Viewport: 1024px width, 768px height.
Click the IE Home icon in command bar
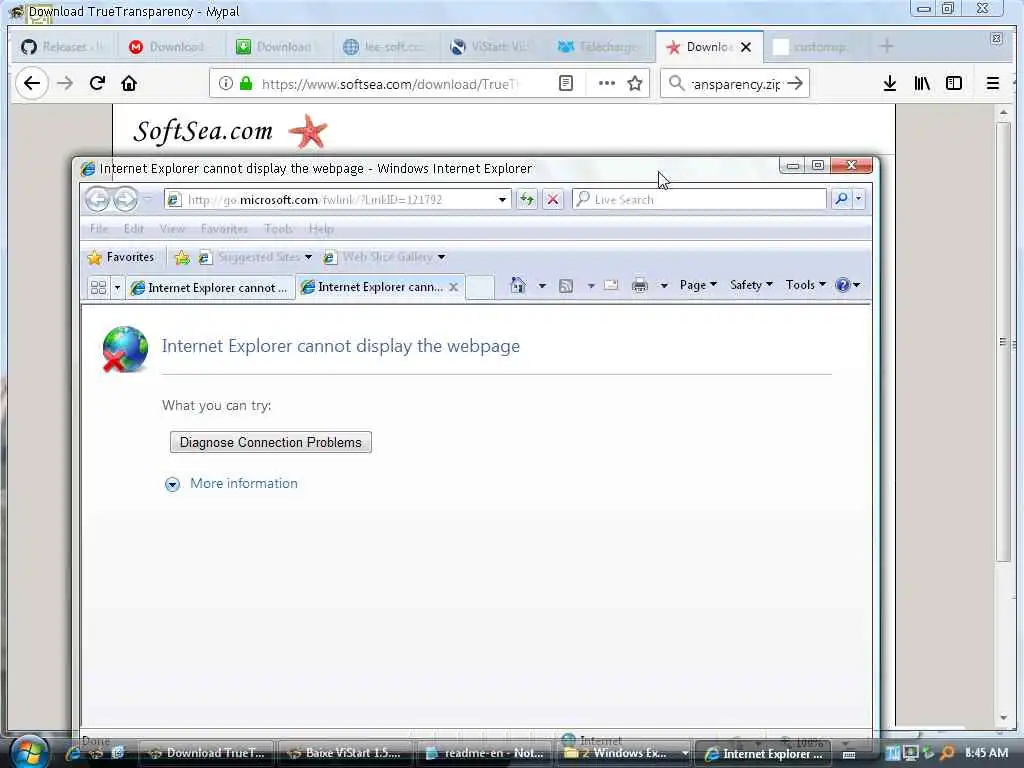point(518,285)
